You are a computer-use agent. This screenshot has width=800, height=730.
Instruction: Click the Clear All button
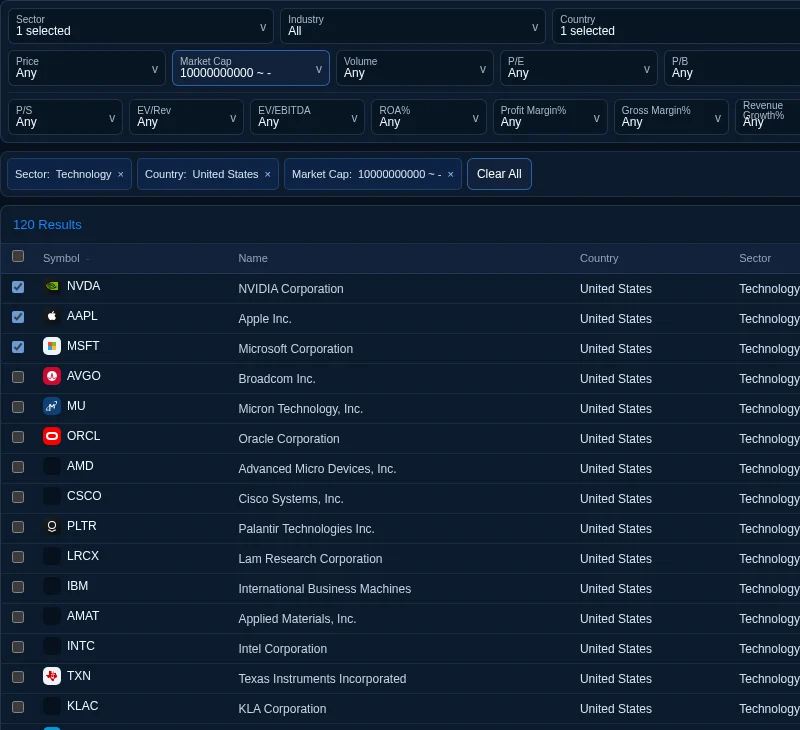click(x=499, y=174)
